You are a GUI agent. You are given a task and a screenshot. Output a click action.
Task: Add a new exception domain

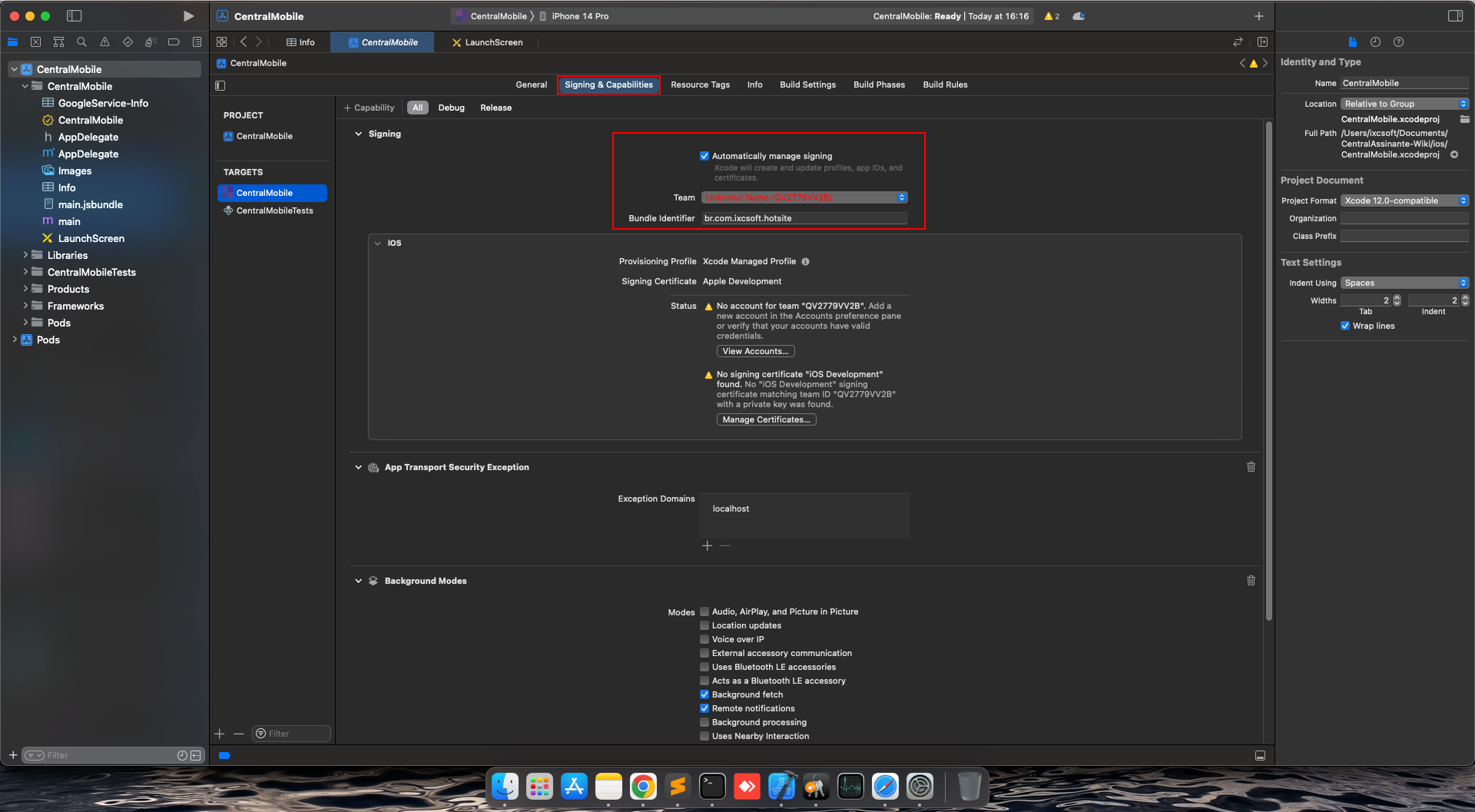[707, 545]
